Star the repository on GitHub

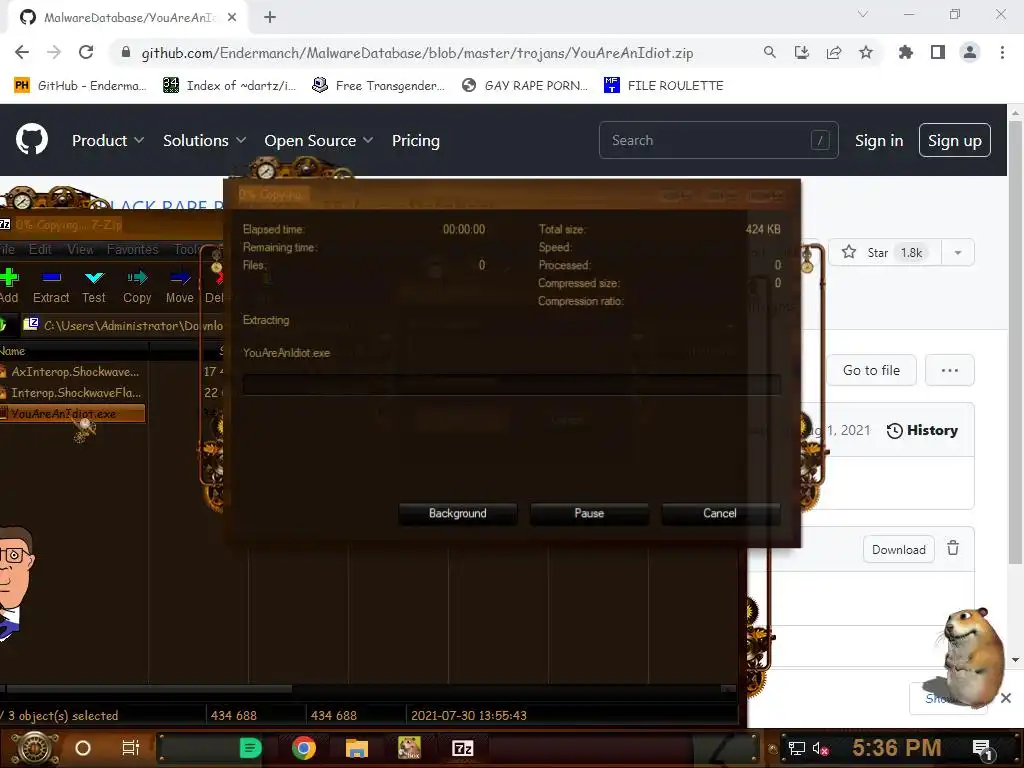pyautogui.click(x=884, y=253)
